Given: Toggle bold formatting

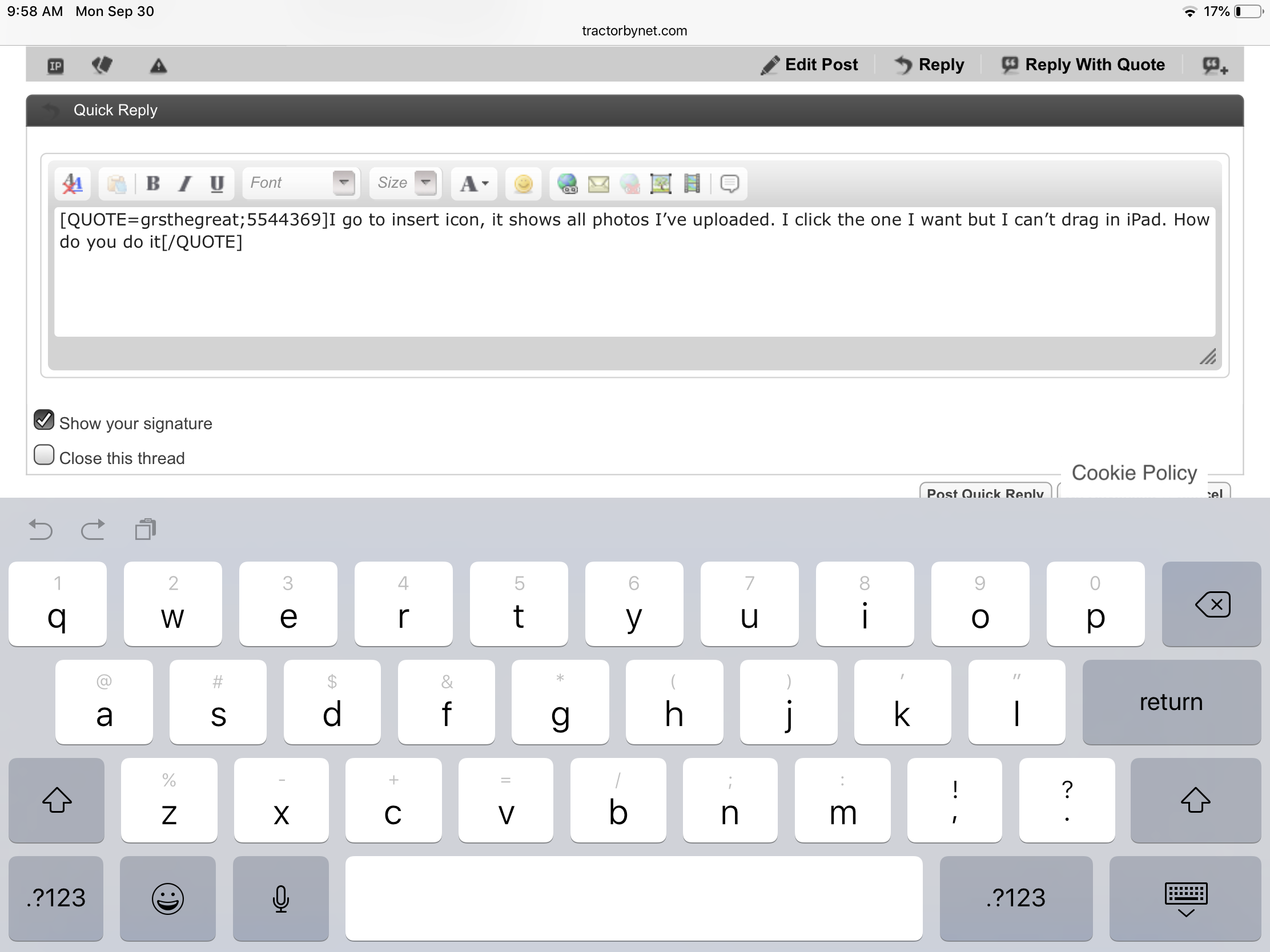Looking at the screenshot, I should point(152,184).
